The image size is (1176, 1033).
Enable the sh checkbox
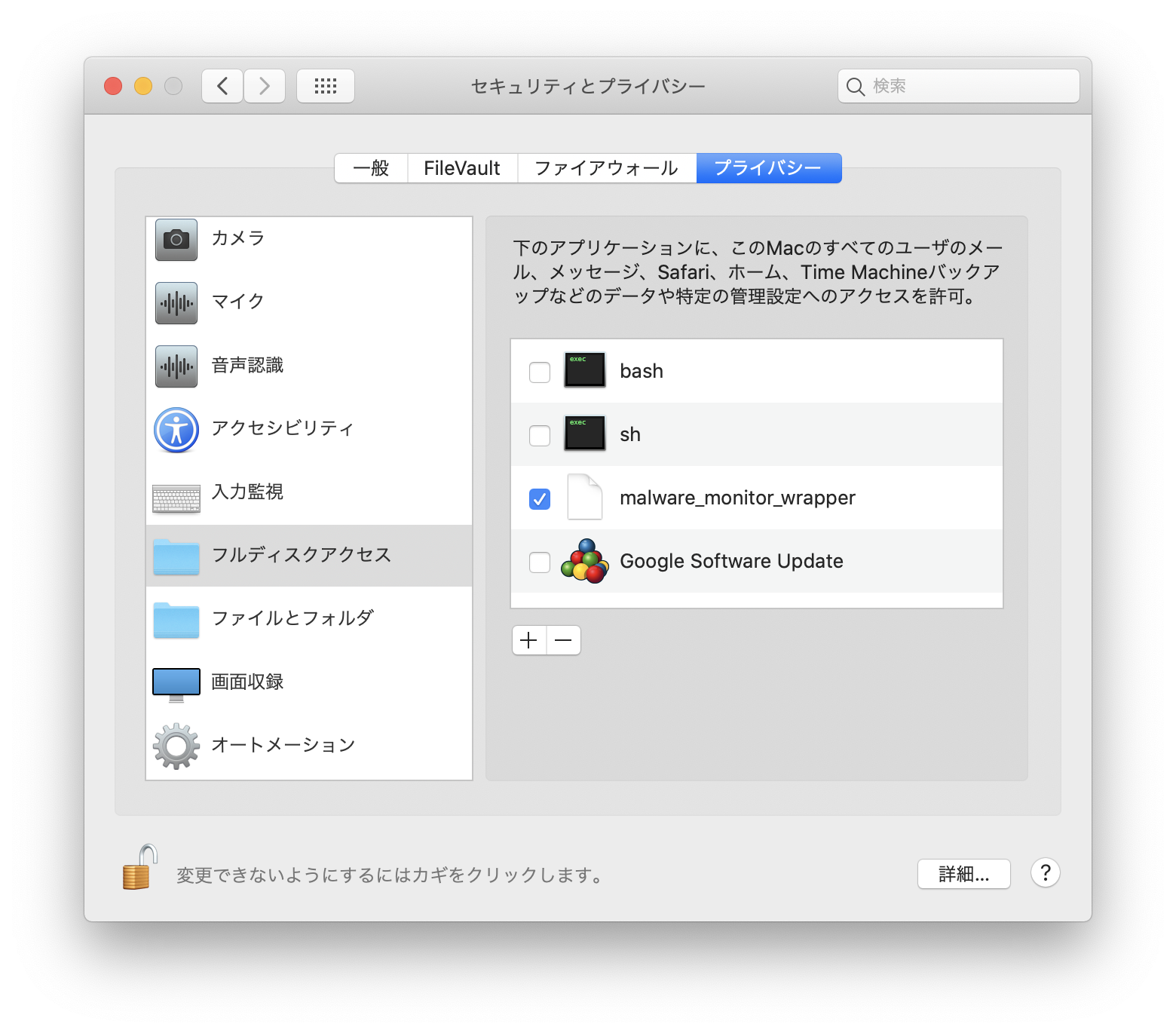540,435
